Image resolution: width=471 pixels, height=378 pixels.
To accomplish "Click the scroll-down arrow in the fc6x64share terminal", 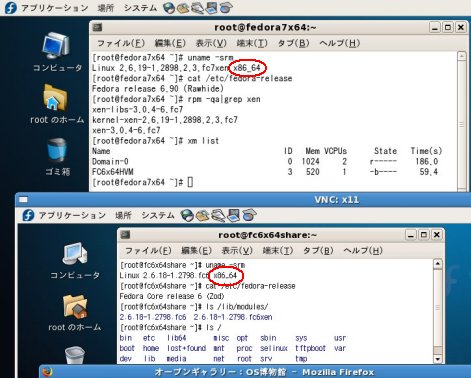I will pos(438,359).
